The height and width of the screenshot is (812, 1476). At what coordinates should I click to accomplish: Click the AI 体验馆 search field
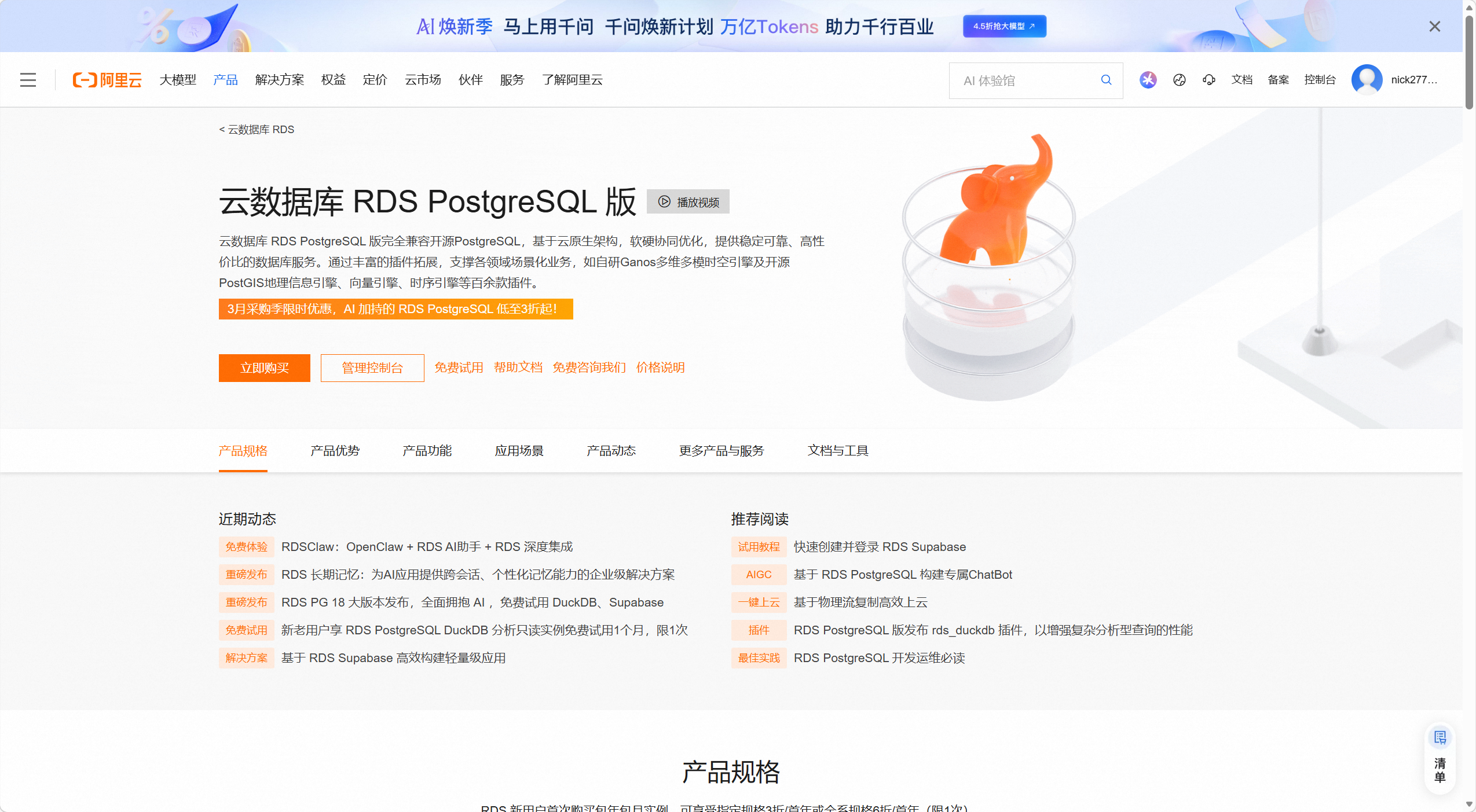tap(1025, 81)
